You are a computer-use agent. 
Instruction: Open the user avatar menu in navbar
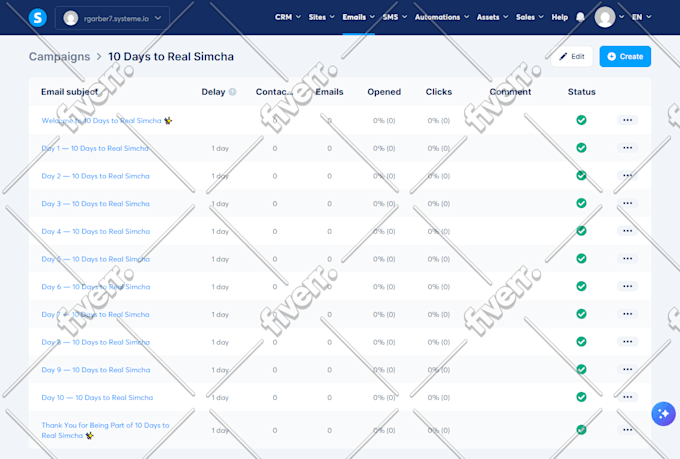point(609,17)
